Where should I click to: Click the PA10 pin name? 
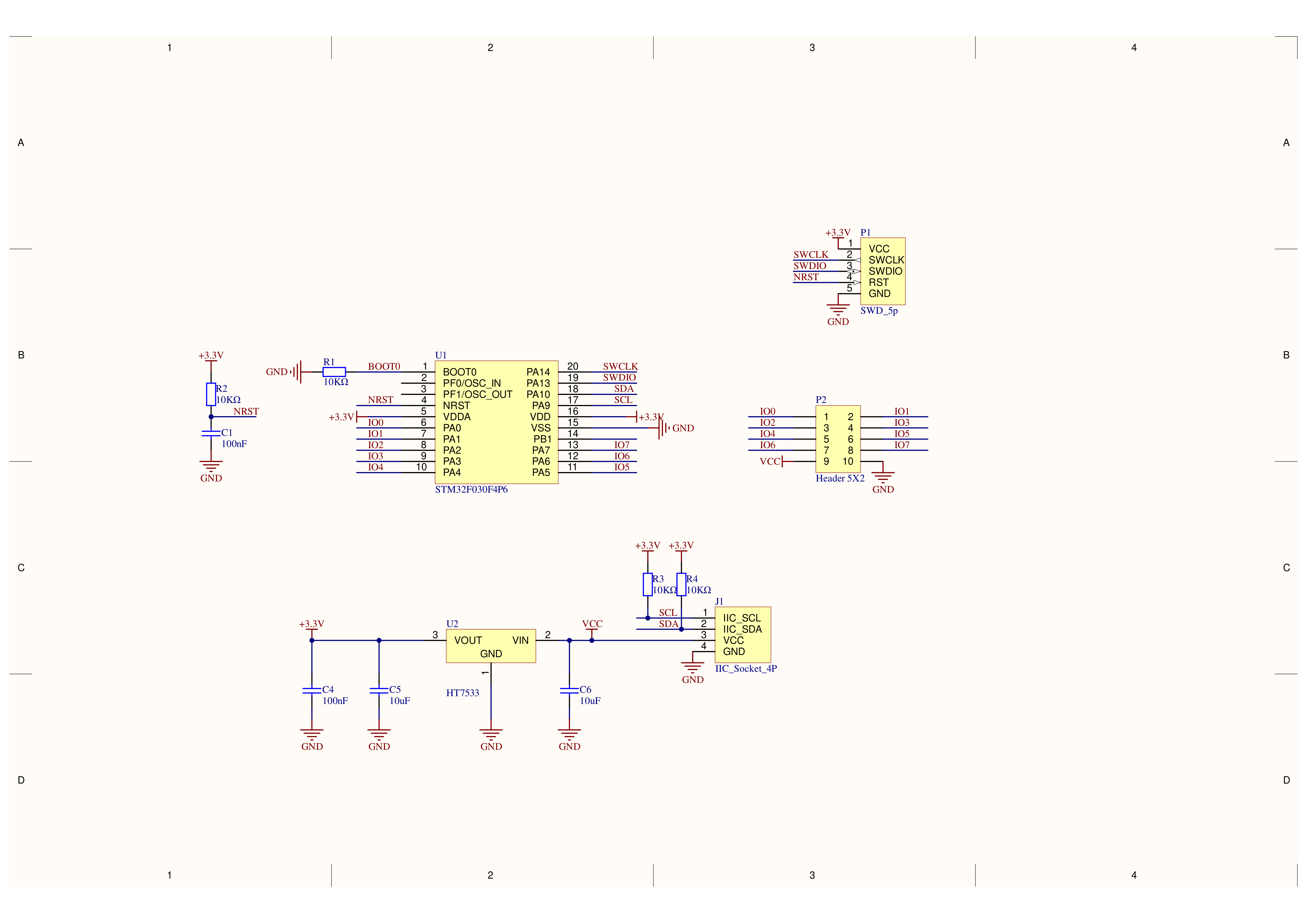(x=538, y=394)
